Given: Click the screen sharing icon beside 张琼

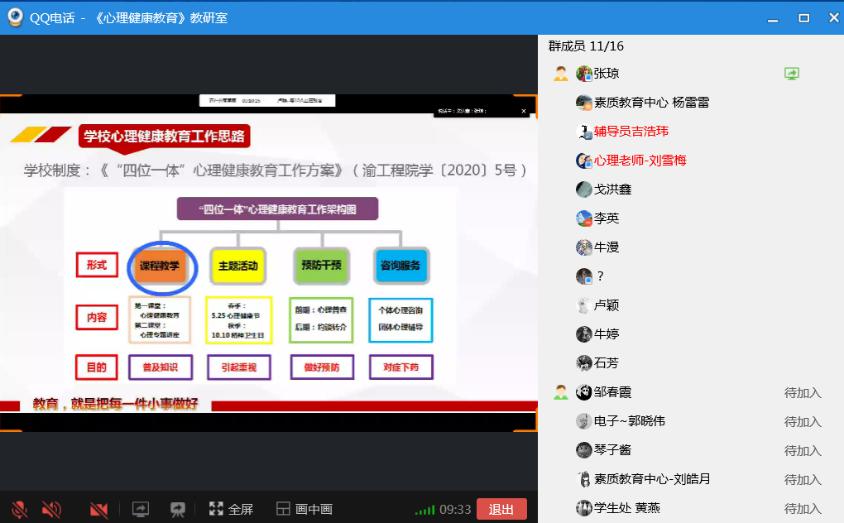Looking at the screenshot, I should [791, 73].
